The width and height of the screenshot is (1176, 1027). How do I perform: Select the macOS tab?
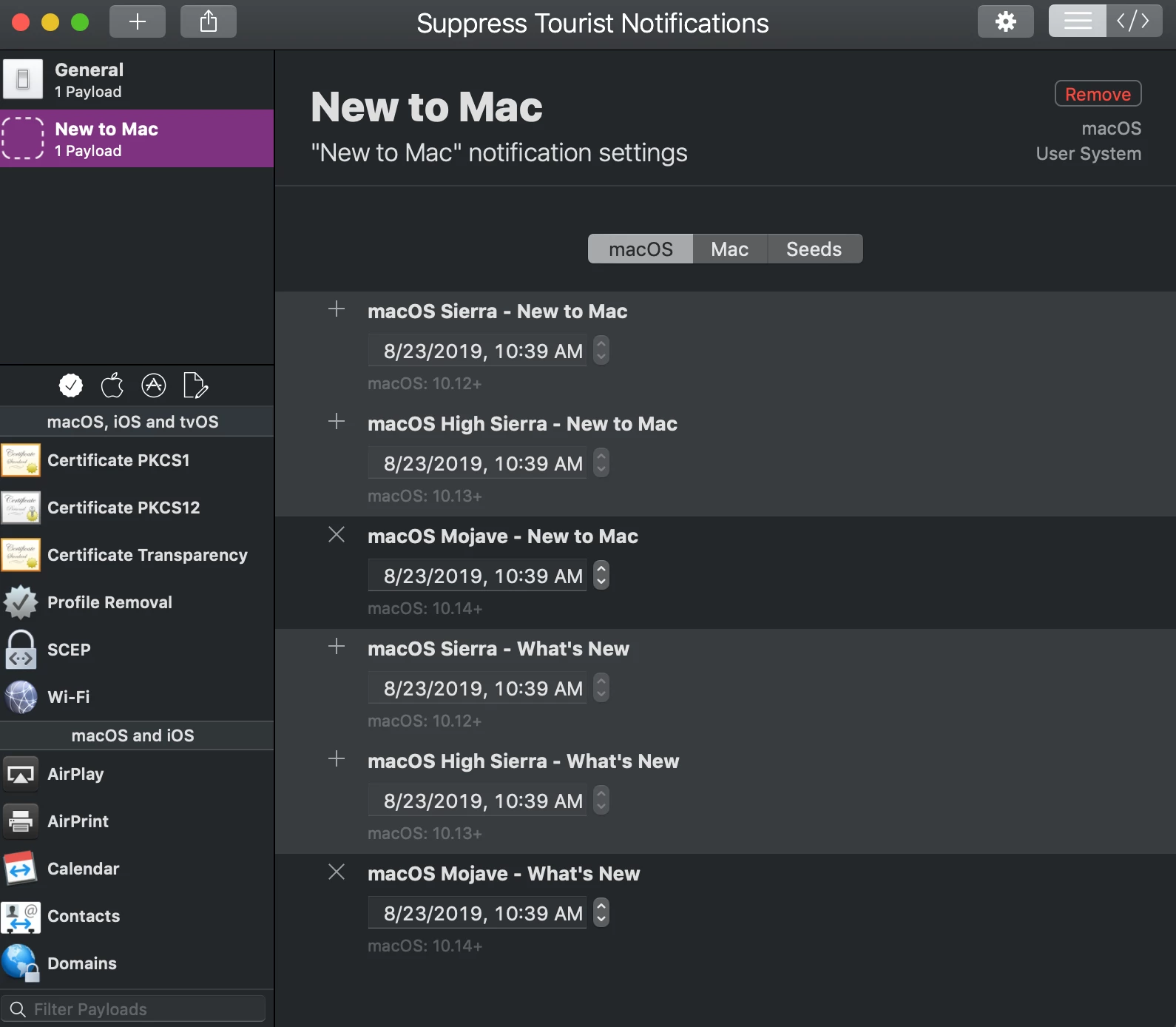point(641,249)
